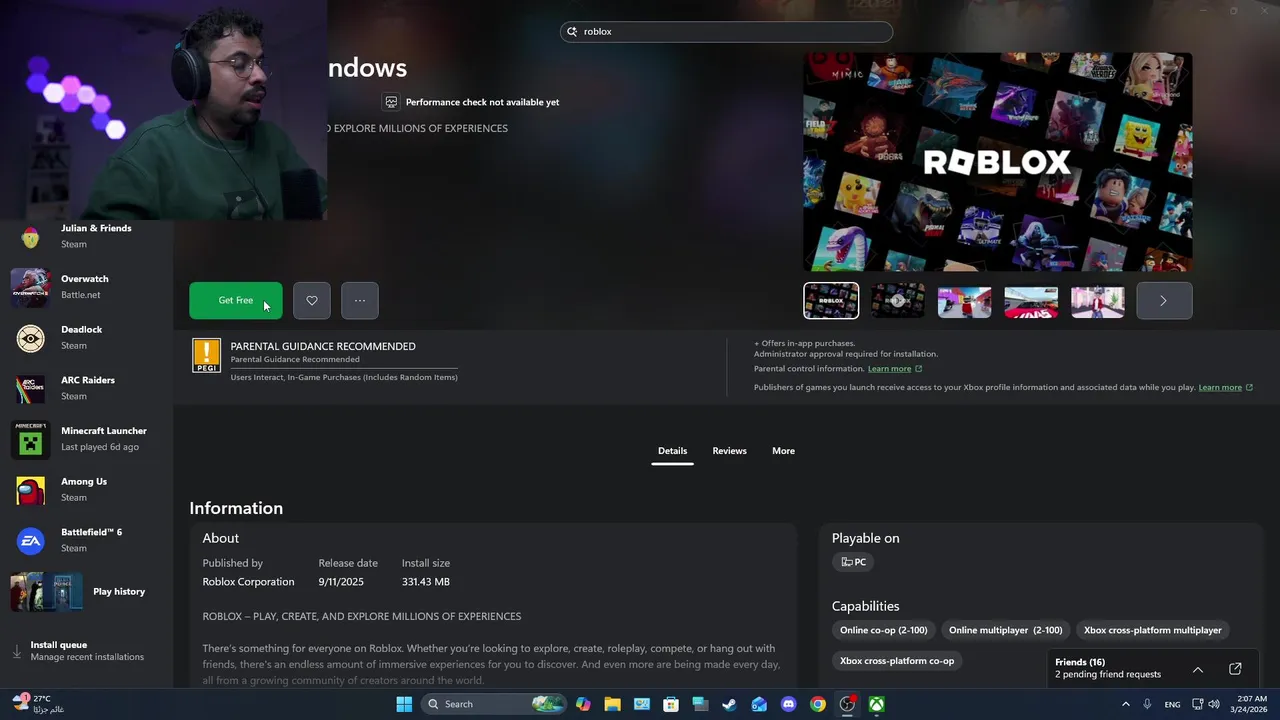This screenshot has width=1280, height=720.
Task: Open the Install queue
Action: point(86,651)
